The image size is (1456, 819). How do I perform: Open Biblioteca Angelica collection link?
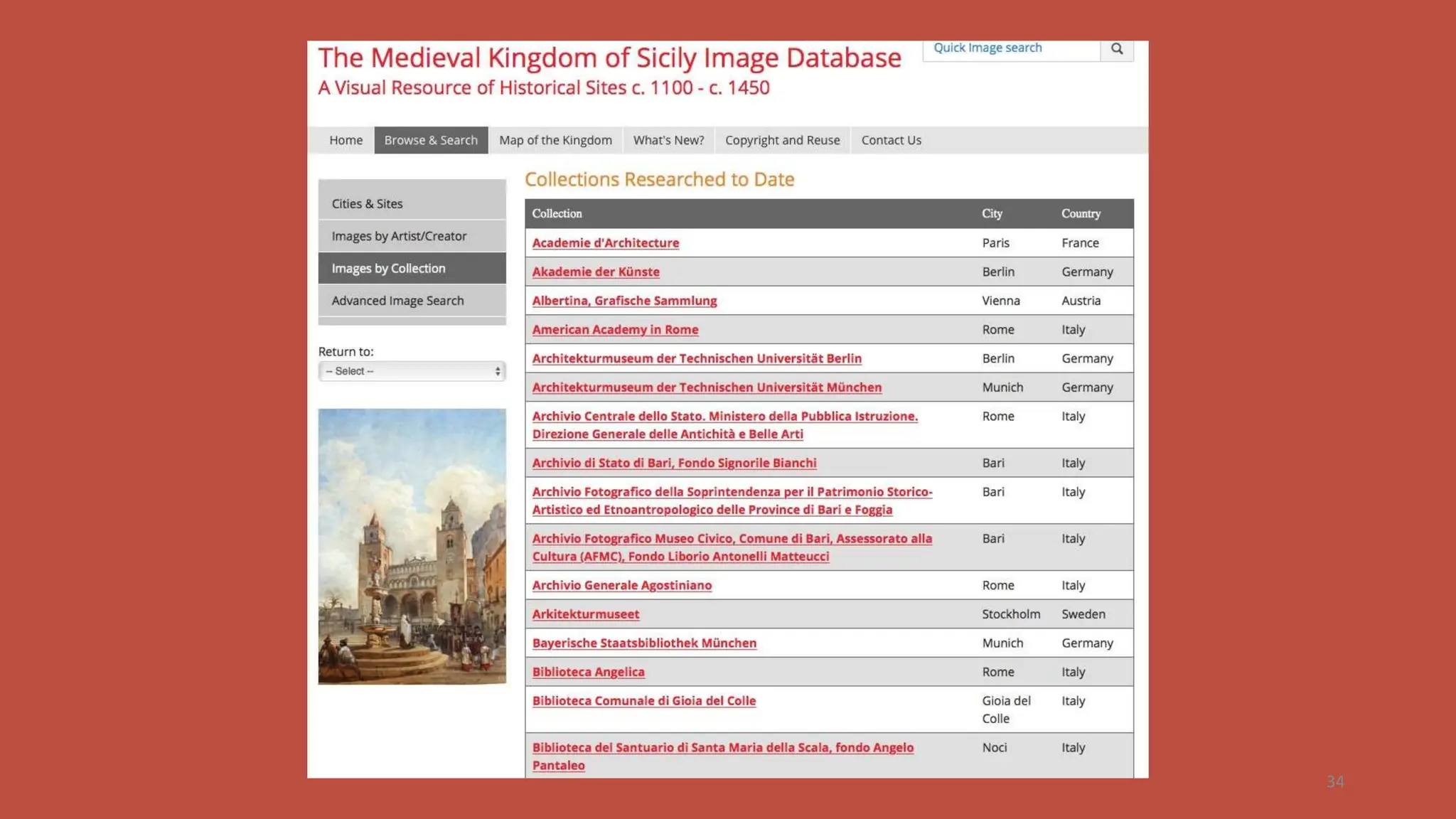(x=588, y=672)
